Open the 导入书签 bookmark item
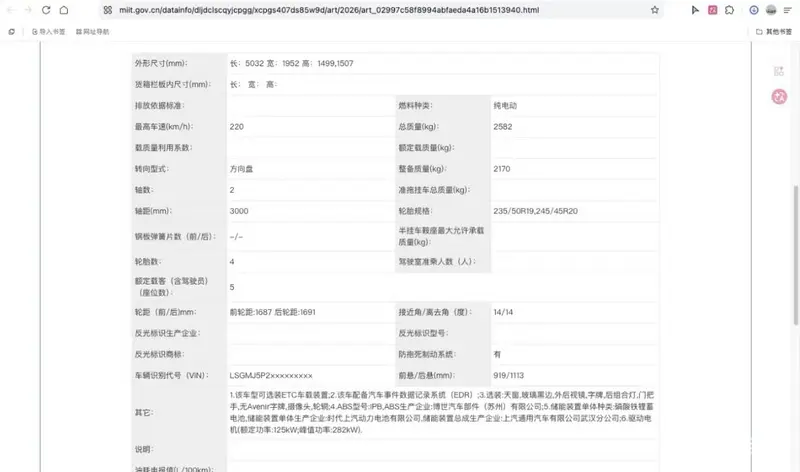 [x=48, y=32]
